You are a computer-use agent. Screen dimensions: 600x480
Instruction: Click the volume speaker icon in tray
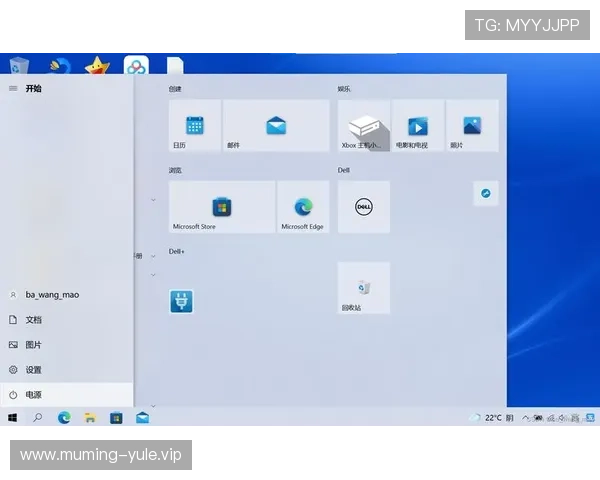click(x=562, y=418)
